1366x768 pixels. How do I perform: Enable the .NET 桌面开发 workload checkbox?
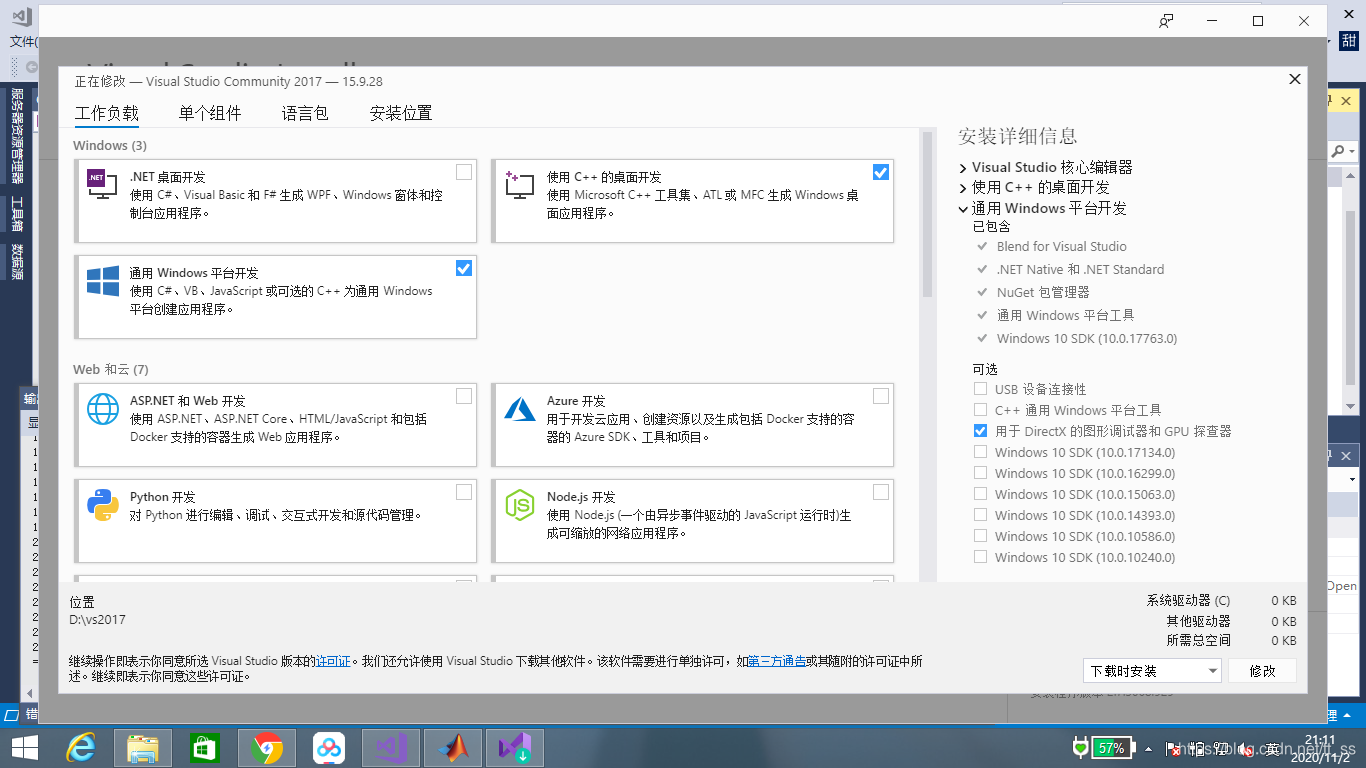(x=463, y=171)
